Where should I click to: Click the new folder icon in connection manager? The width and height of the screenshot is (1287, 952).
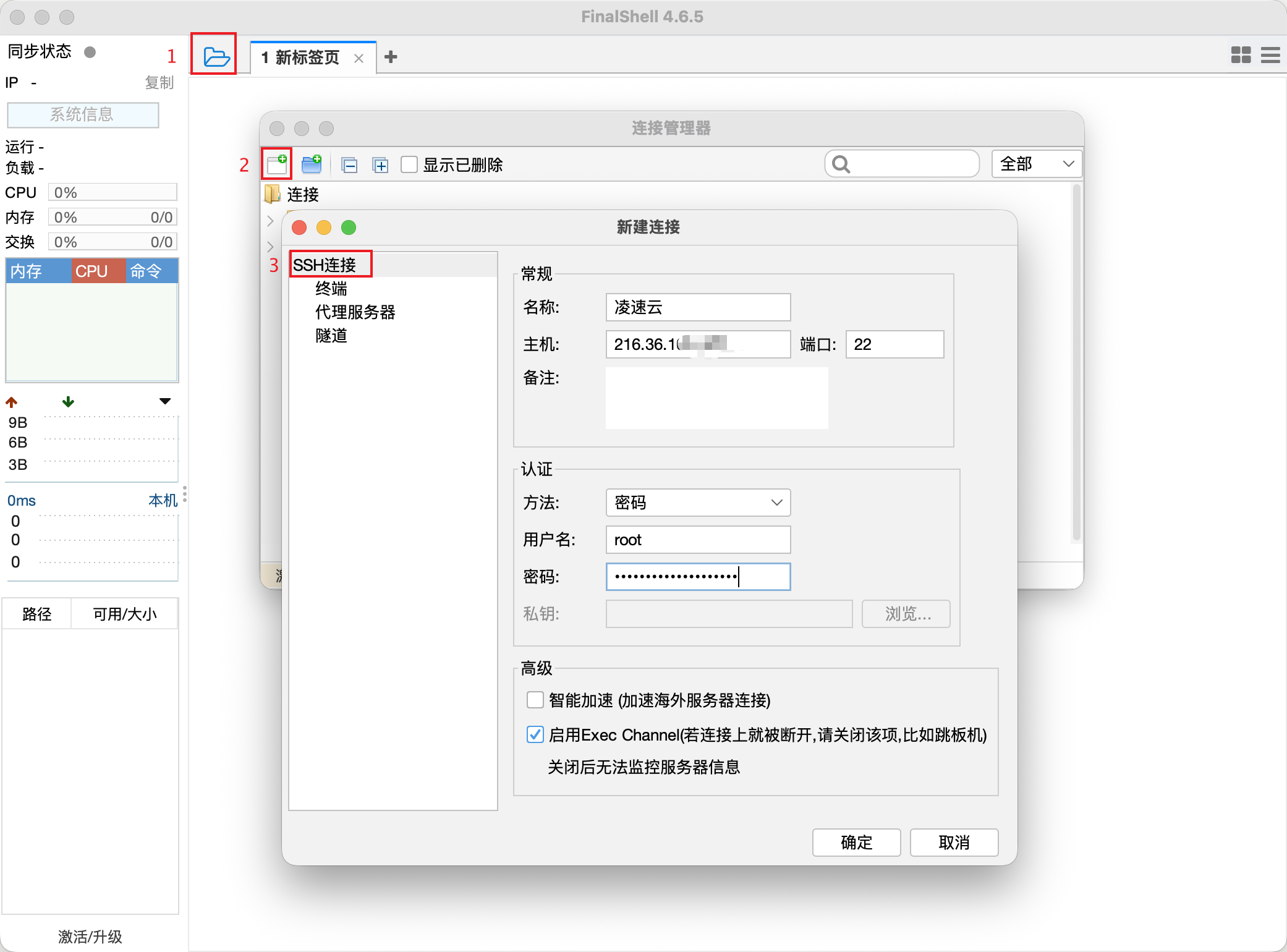tap(312, 164)
